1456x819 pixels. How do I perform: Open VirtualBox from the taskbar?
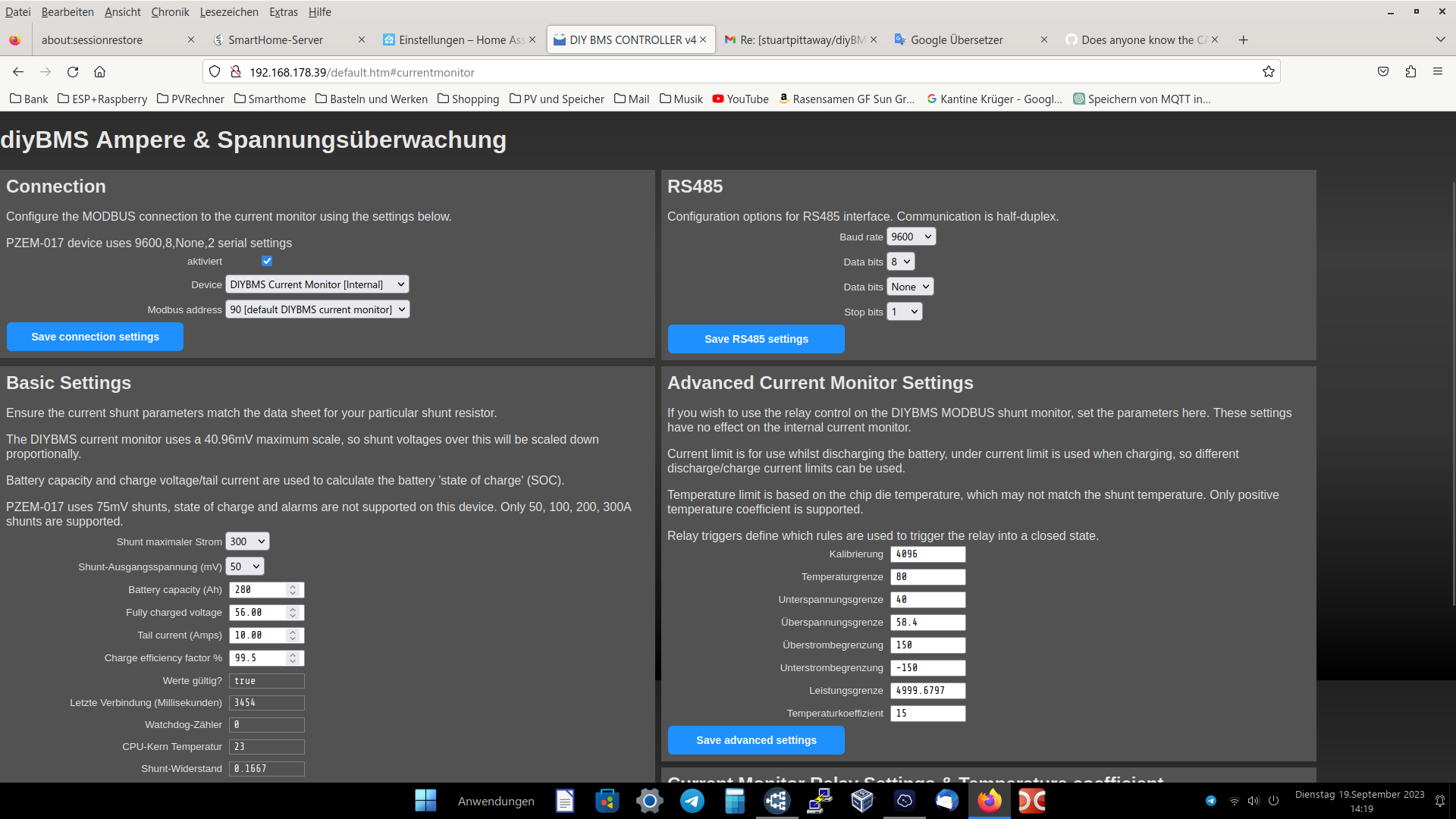[x=862, y=801]
